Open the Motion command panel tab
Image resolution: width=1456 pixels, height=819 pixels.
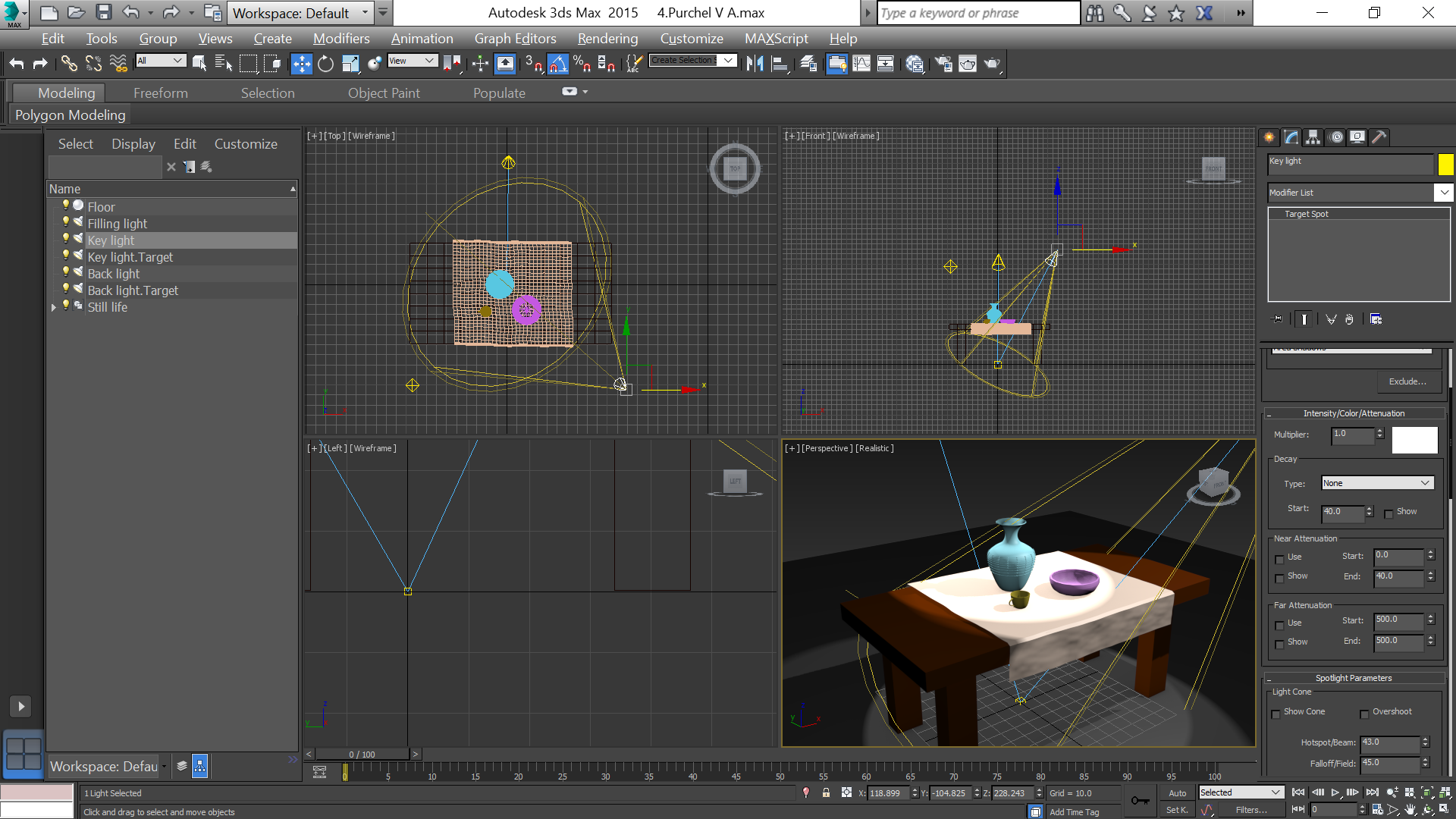(1336, 137)
